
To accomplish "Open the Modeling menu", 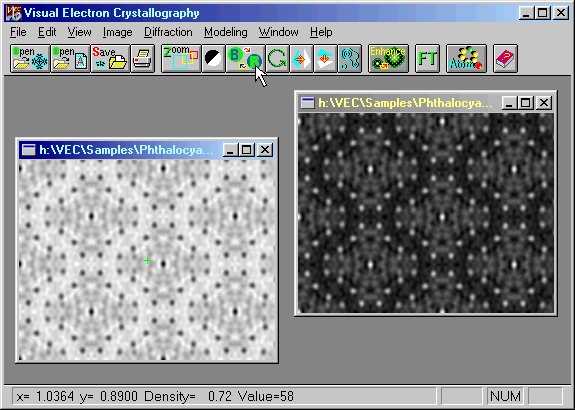I will (226, 32).
